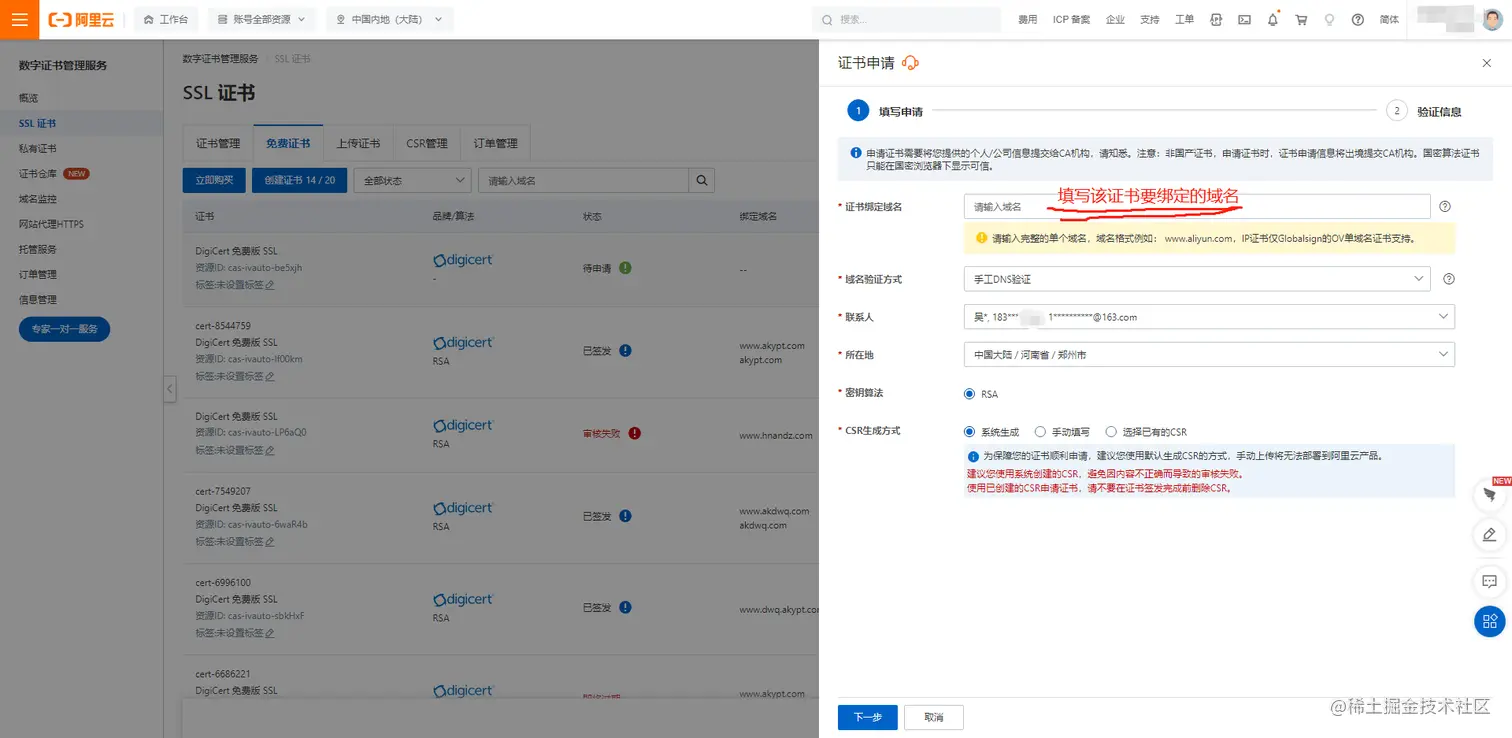This screenshot has height=738, width=1512.
Task: Select 手动填写 CSR option
Action: (1040, 432)
